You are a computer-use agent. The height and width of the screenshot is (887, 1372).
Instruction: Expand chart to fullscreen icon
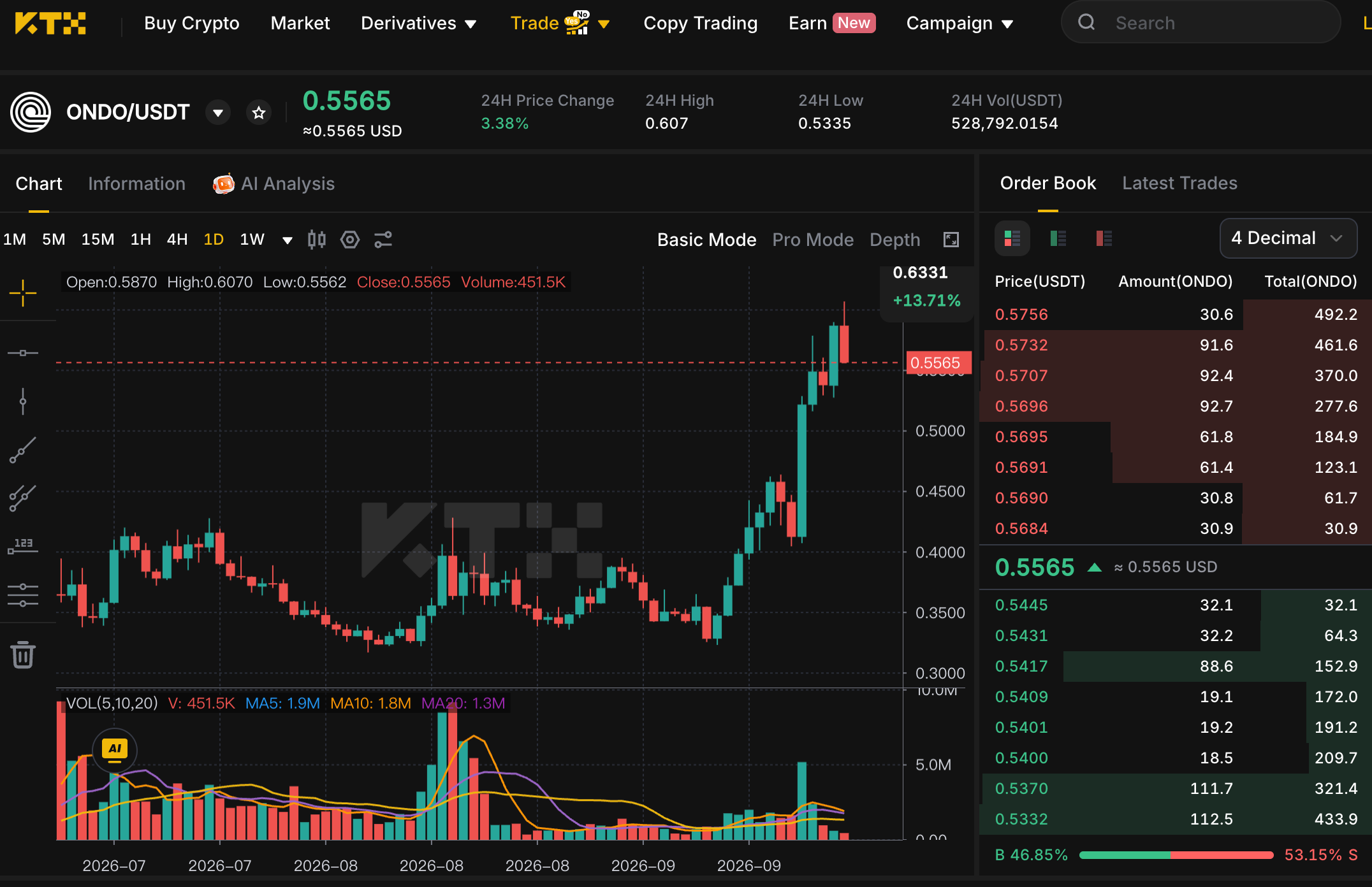pyautogui.click(x=951, y=240)
